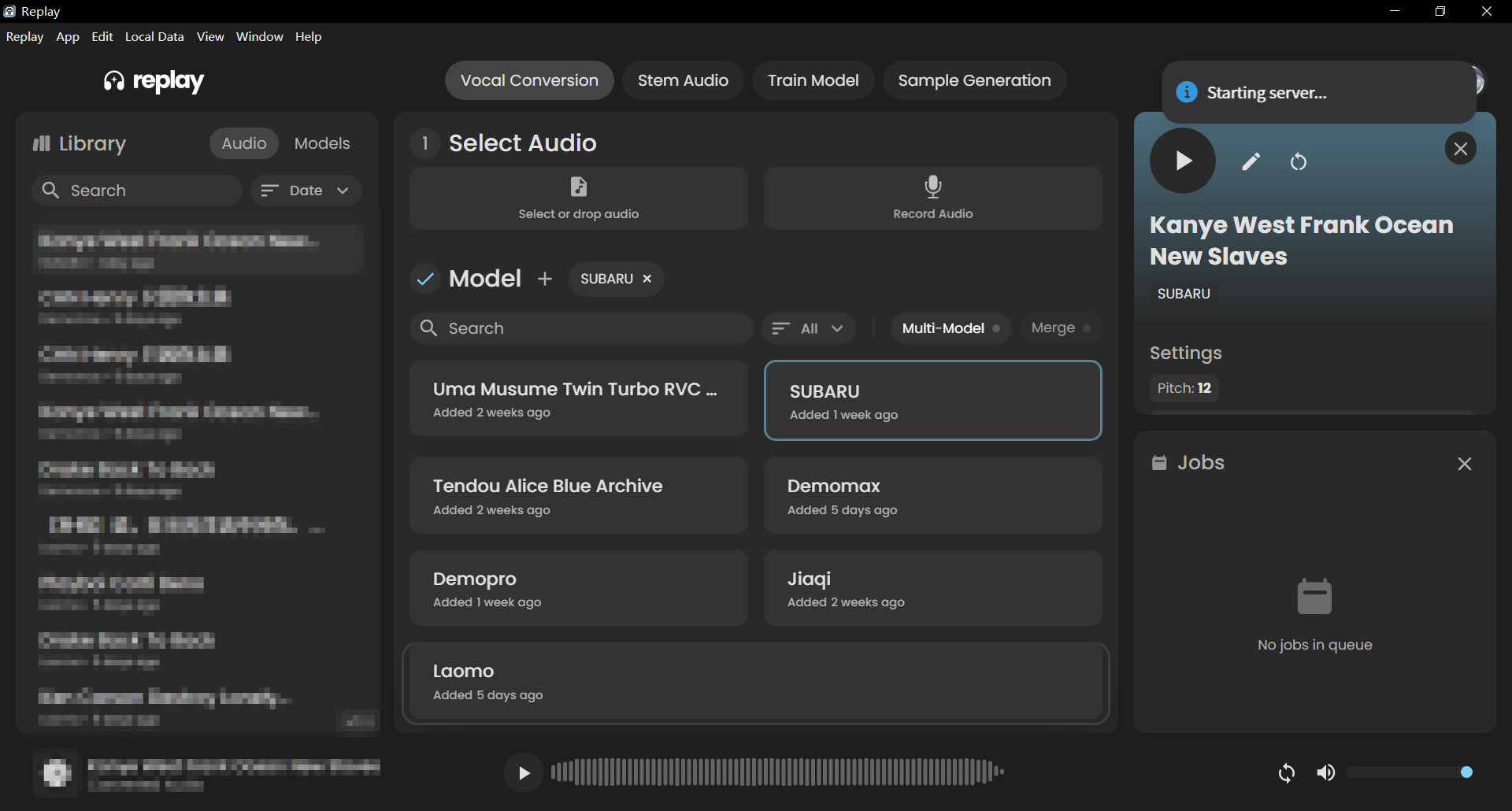
Task: Click the SUBARU tag under track title
Action: pos(1184,294)
